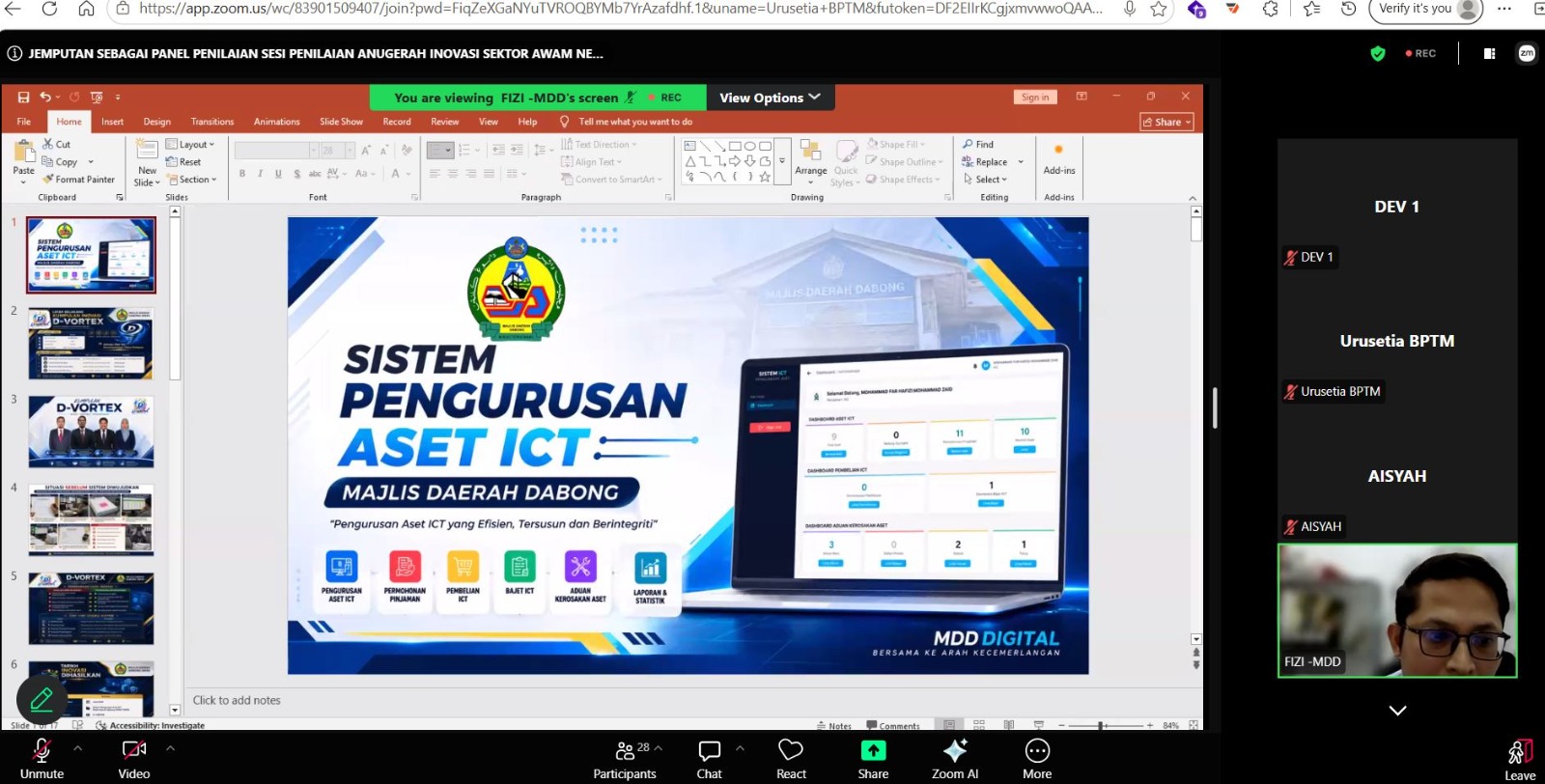Click Find in the Editing group

(978, 144)
